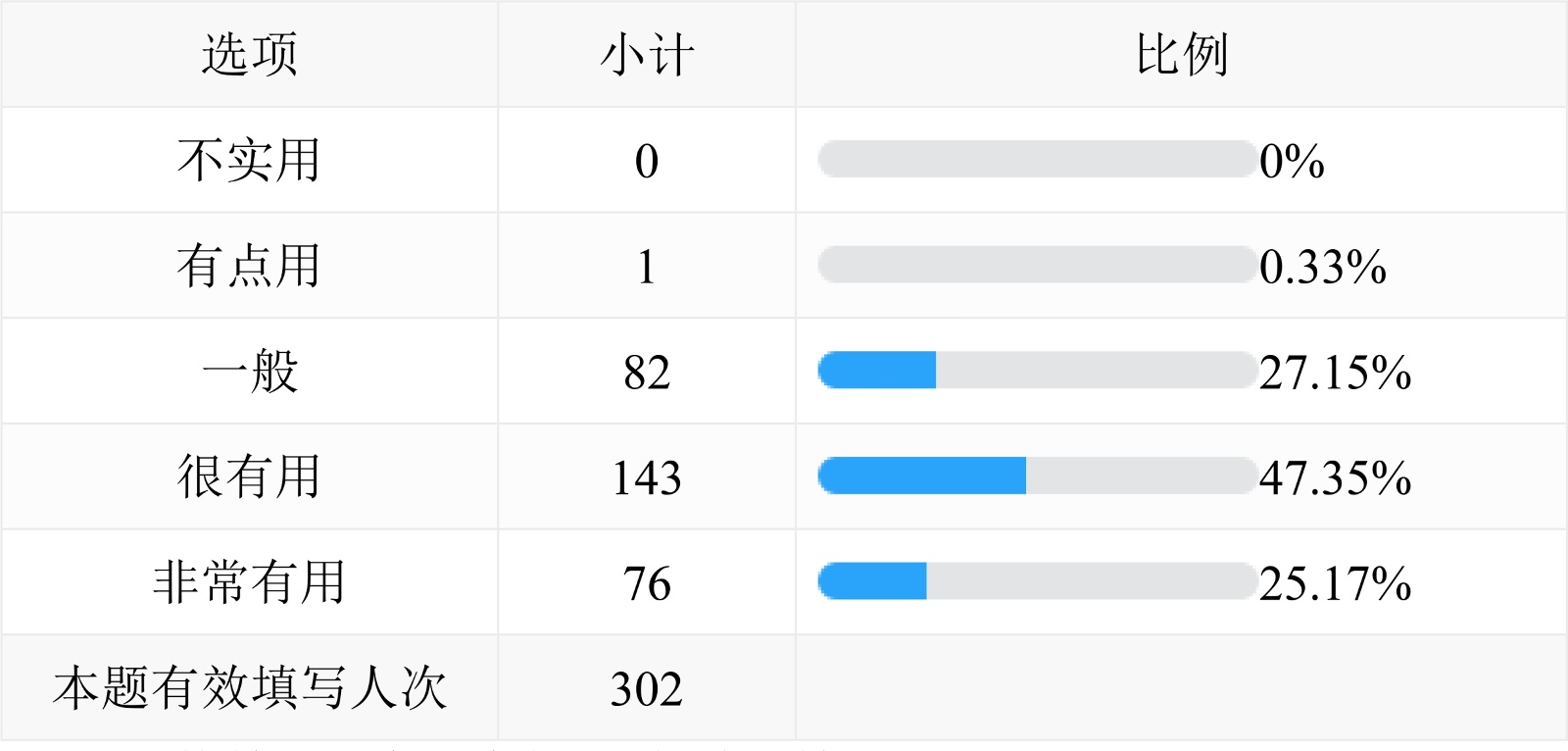Click the 0.33% percentage label
Screen dimensions: 1568x751
tap(1322, 268)
